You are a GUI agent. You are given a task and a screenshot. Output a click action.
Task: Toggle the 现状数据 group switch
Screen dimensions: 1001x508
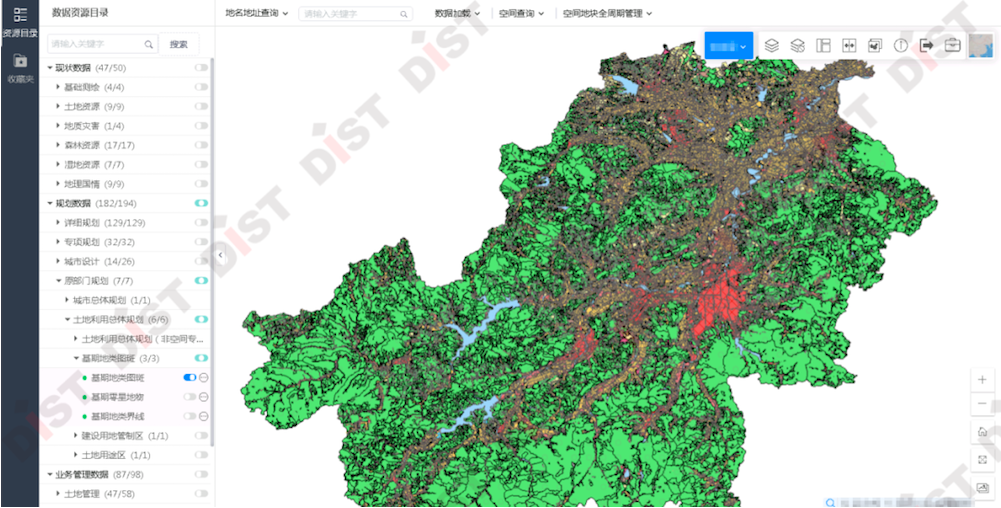coord(201,68)
